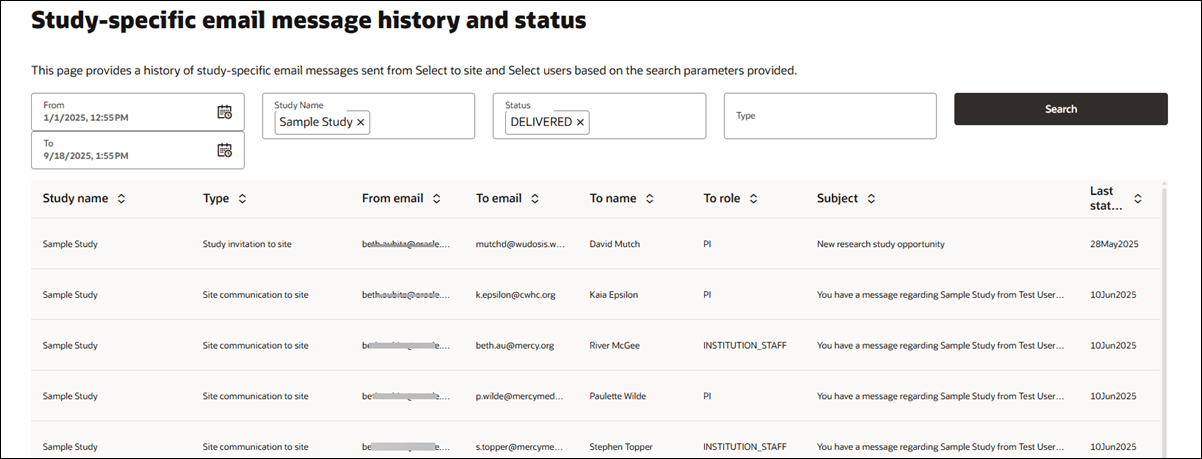Open the Status filter dropdown
Screen dimensions: 1202x459
(599, 116)
